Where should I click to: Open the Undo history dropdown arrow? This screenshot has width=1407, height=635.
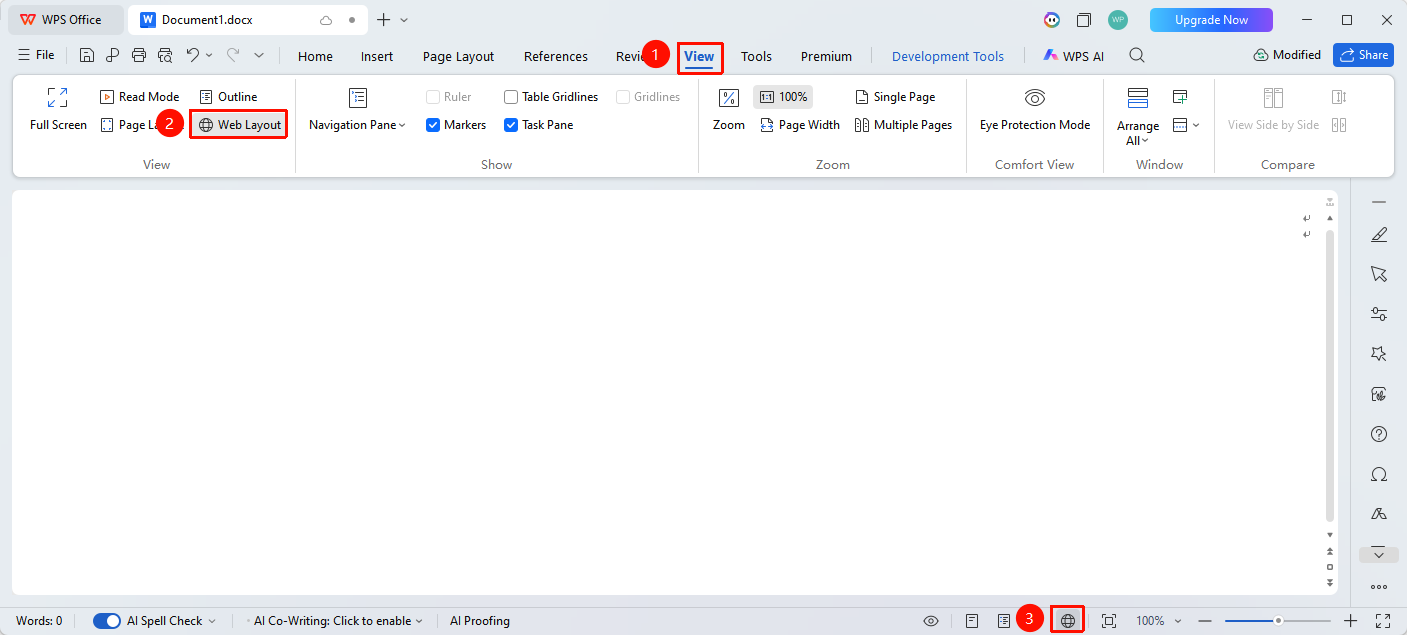coord(209,56)
